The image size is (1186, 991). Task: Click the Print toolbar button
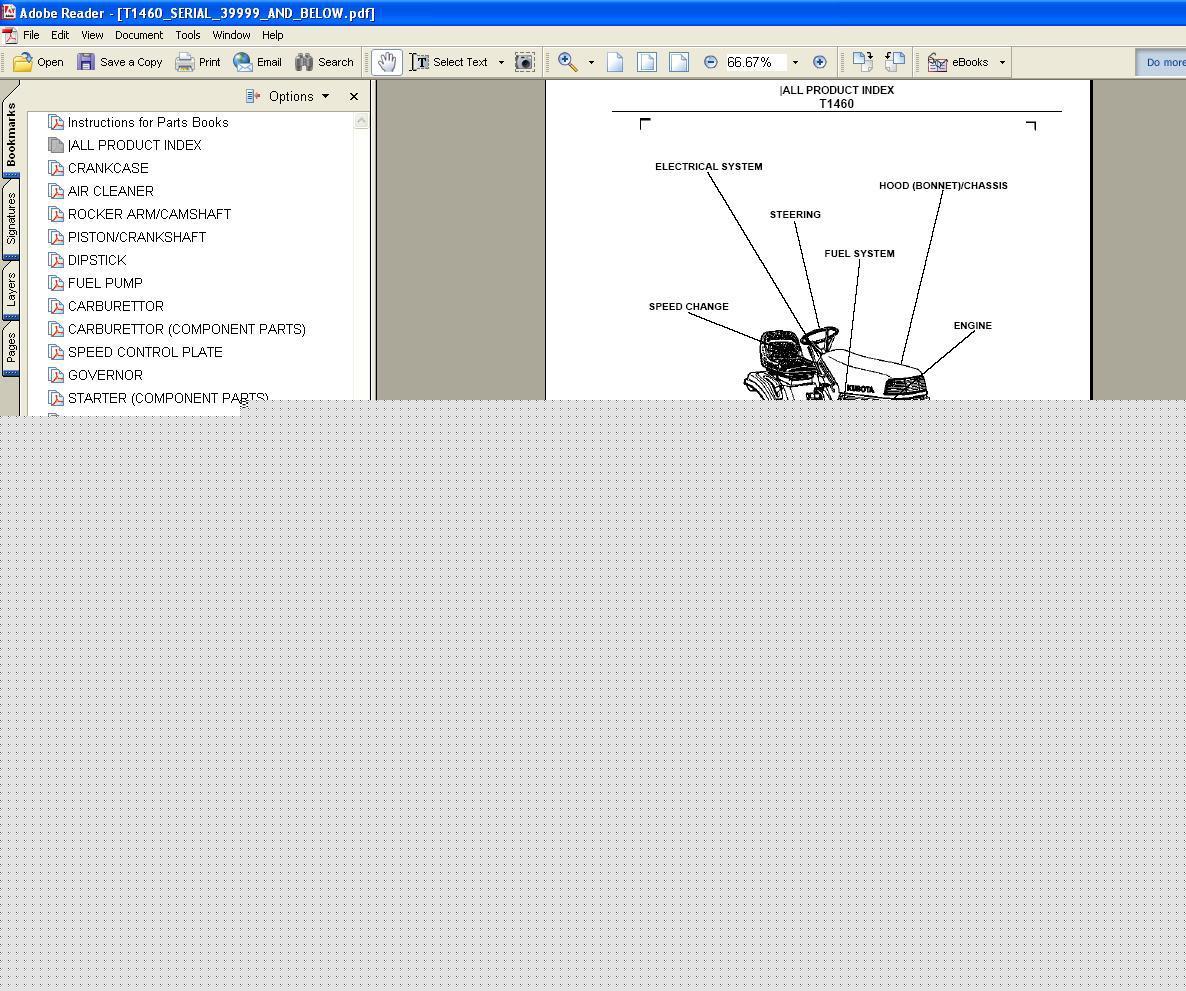tap(197, 62)
